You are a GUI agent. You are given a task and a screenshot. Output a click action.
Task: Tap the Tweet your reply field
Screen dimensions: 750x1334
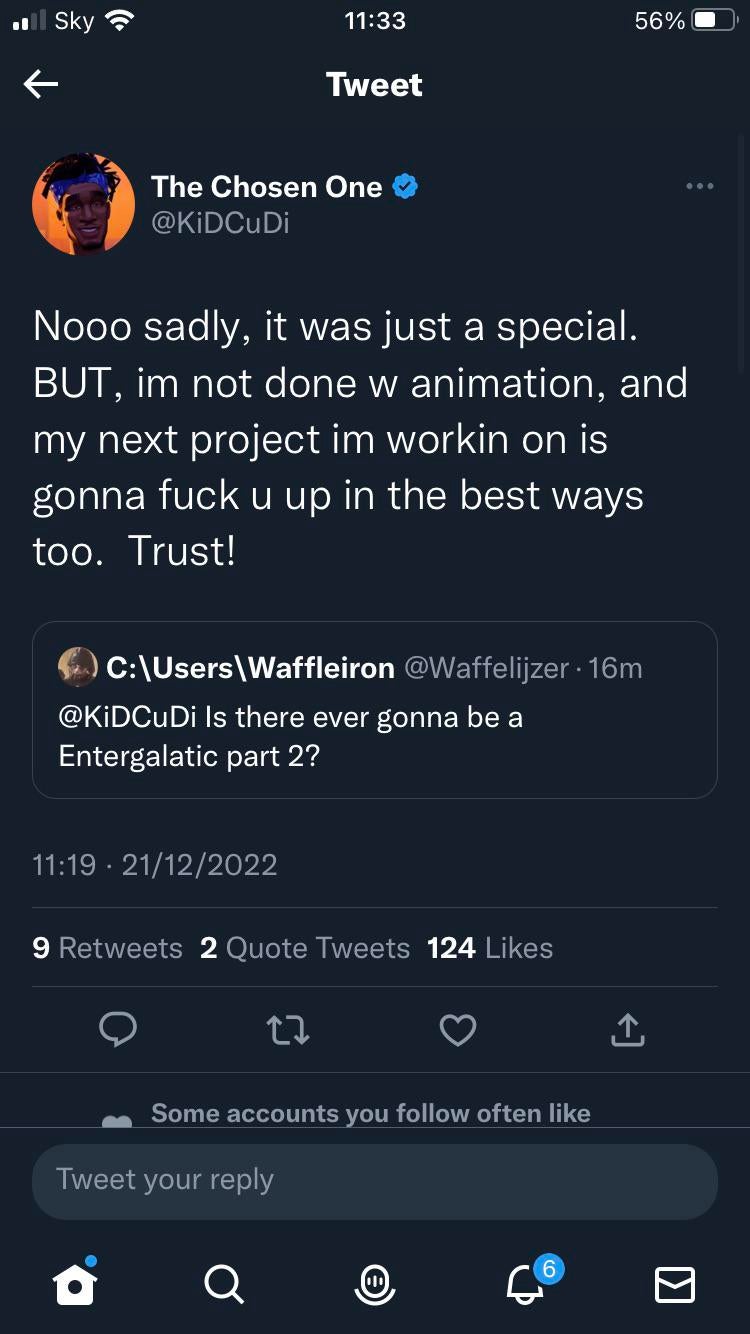[375, 1180]
